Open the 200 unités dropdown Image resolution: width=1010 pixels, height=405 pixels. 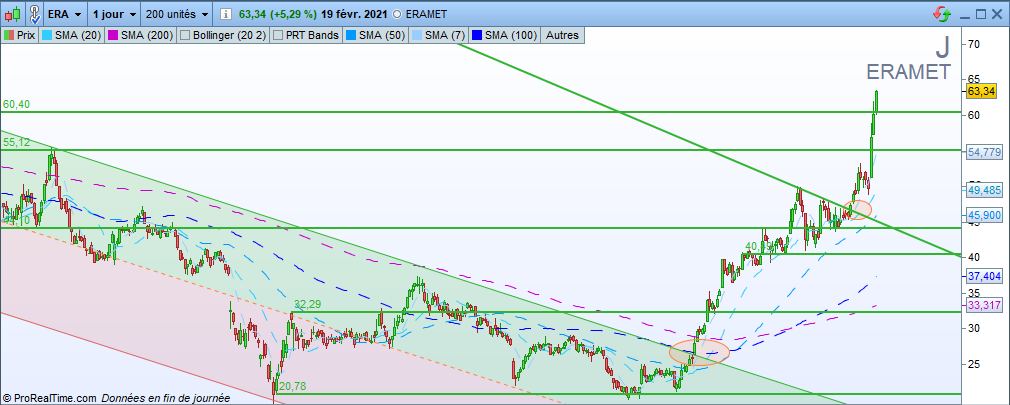click(176, 14)
